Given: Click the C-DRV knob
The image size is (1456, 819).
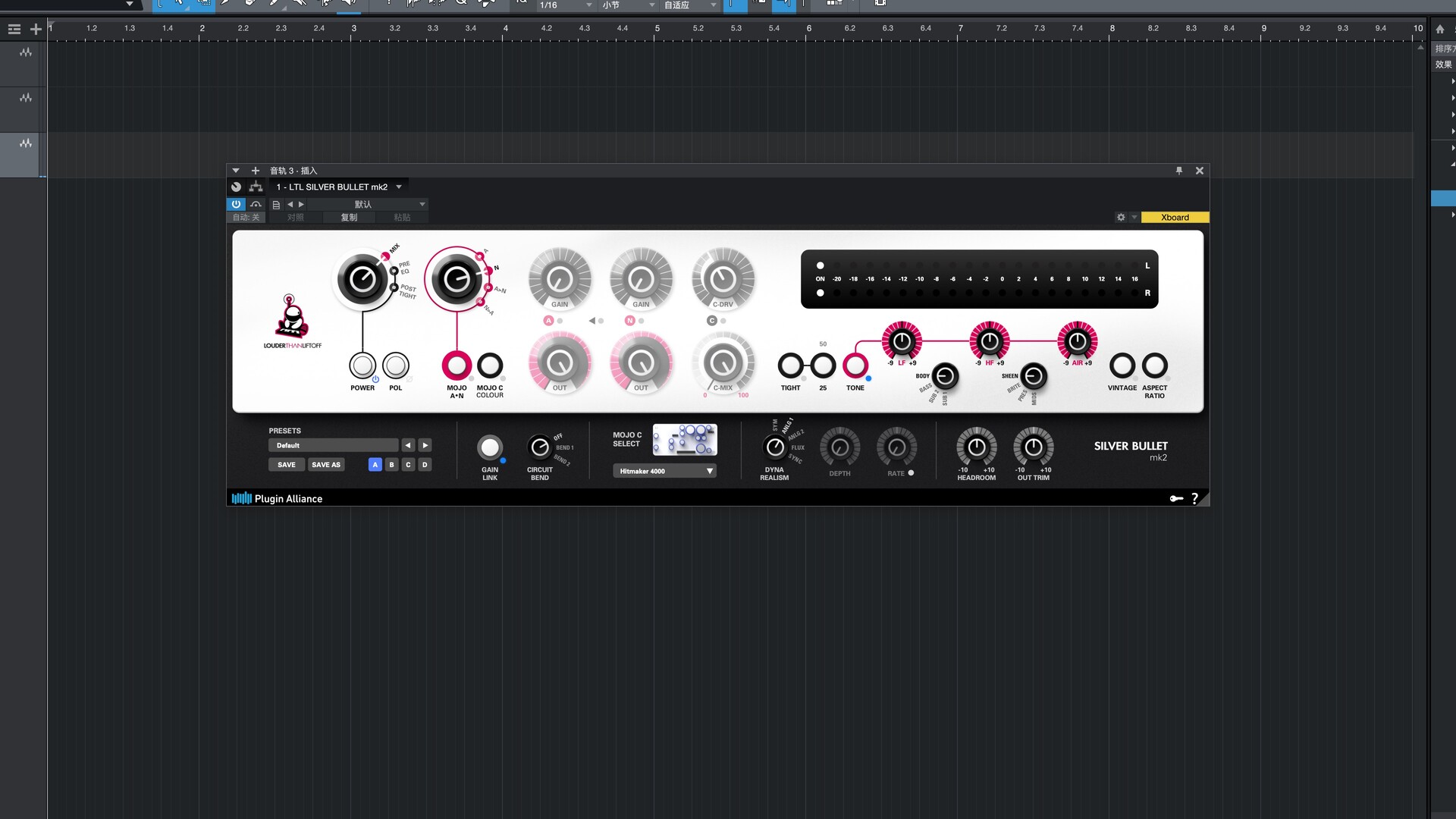Looking at the screenshot, I should (x=723, y=278).
